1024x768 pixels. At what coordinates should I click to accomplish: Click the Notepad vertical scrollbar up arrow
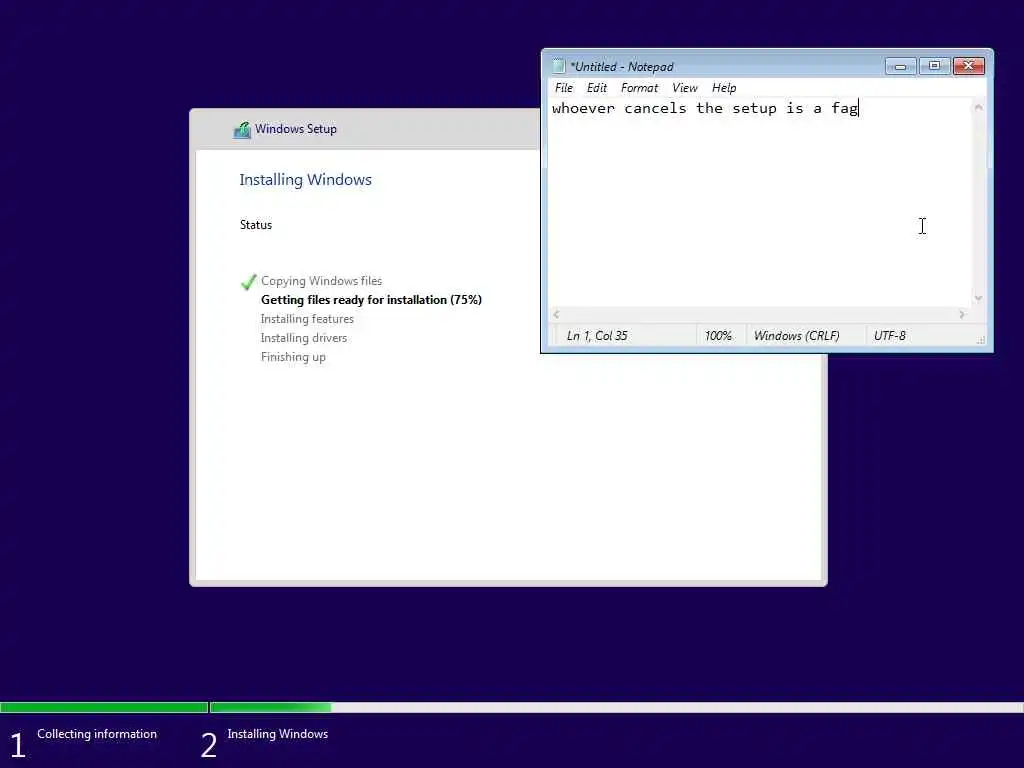coord(978,107)
